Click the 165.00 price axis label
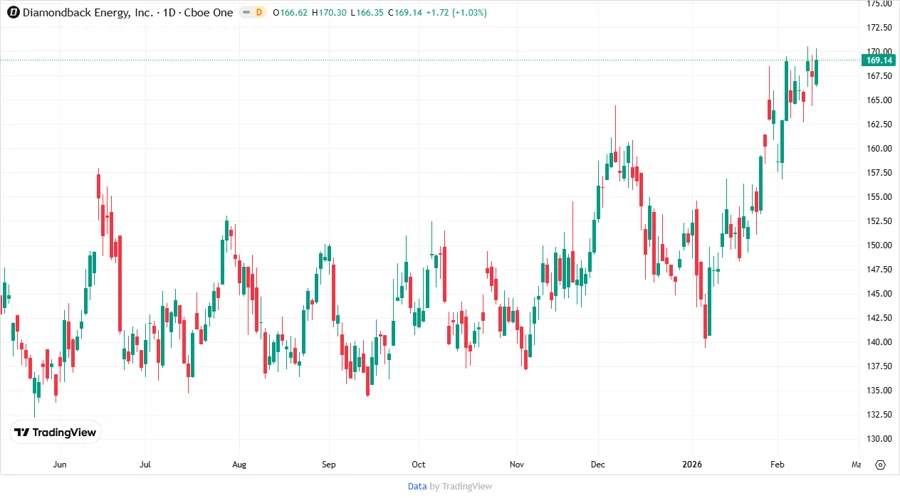The width and height of the screenshot is (900, 498). pos(879,100)
